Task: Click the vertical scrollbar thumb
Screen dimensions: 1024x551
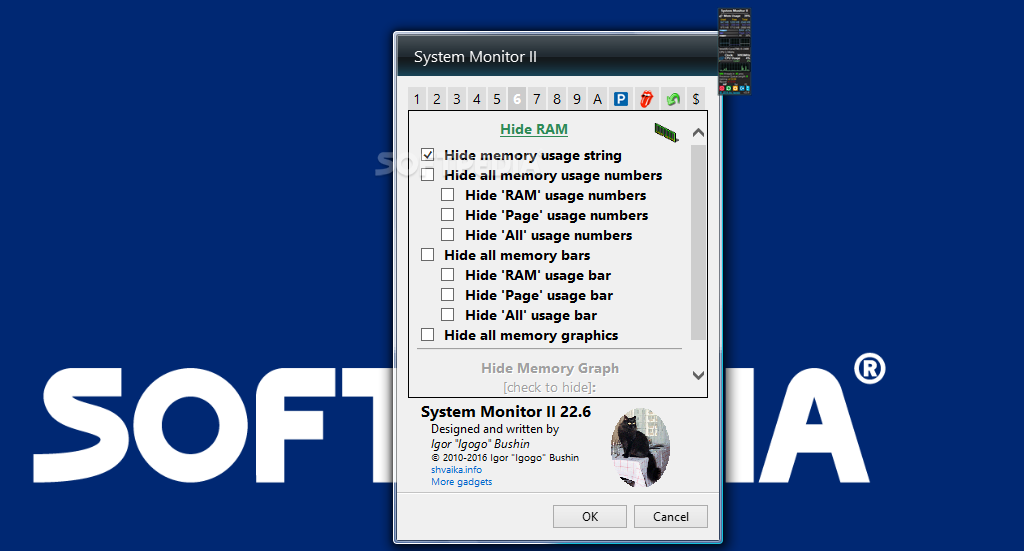Action: click(698, 242)
